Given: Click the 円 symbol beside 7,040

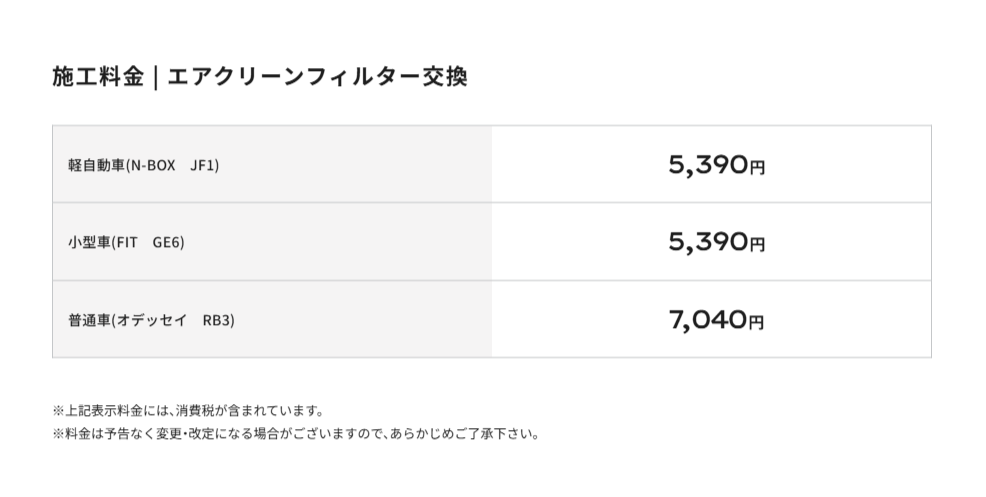Looking at the screenshot, I should (x=757, y=323).
